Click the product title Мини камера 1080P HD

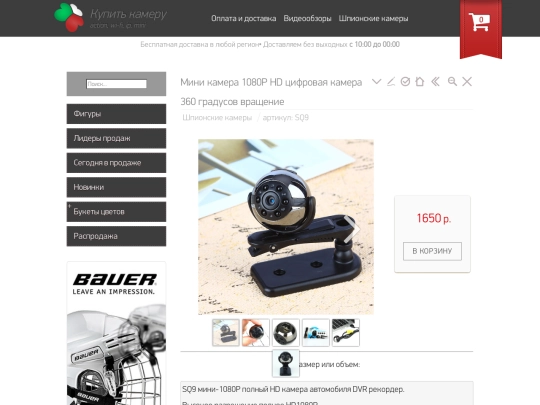[271, 82]
